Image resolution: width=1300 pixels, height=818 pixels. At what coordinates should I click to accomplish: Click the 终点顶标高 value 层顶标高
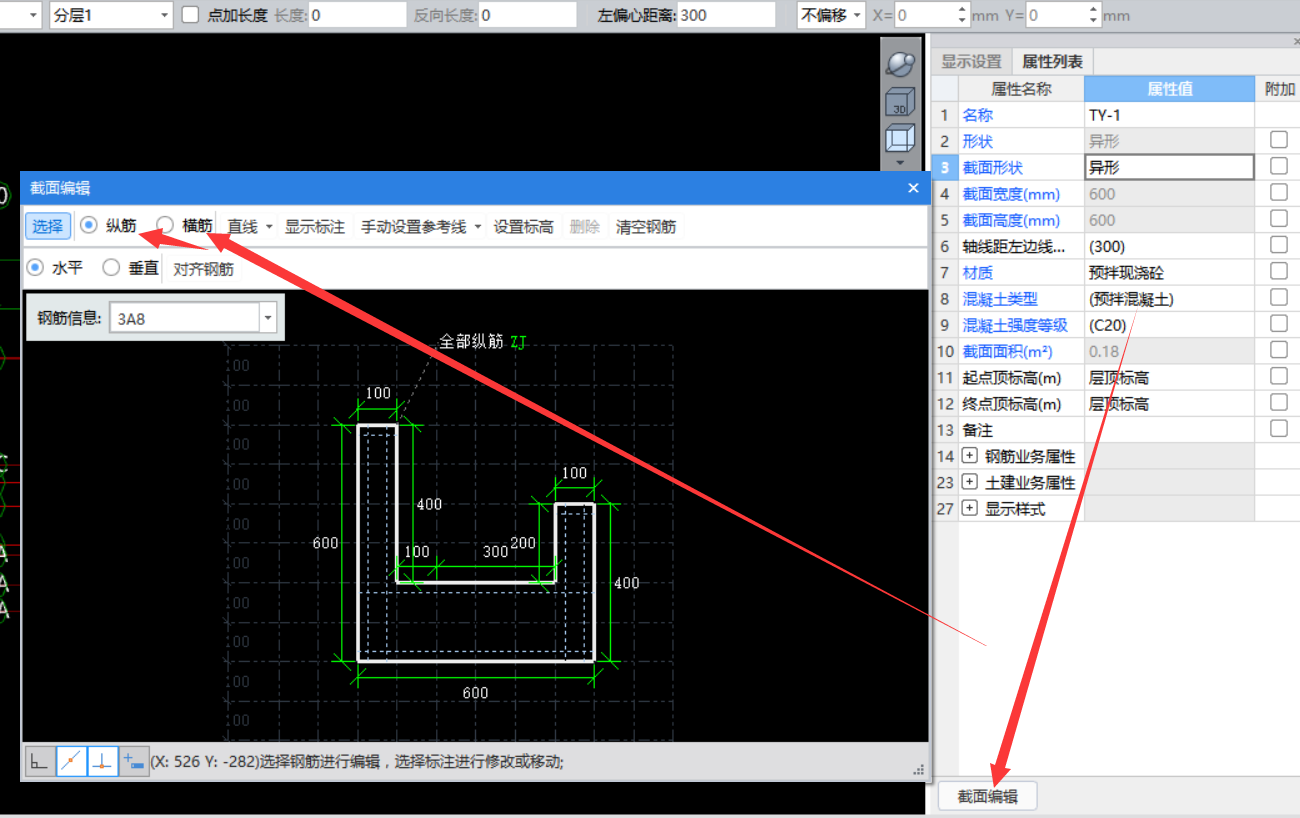1169,404
